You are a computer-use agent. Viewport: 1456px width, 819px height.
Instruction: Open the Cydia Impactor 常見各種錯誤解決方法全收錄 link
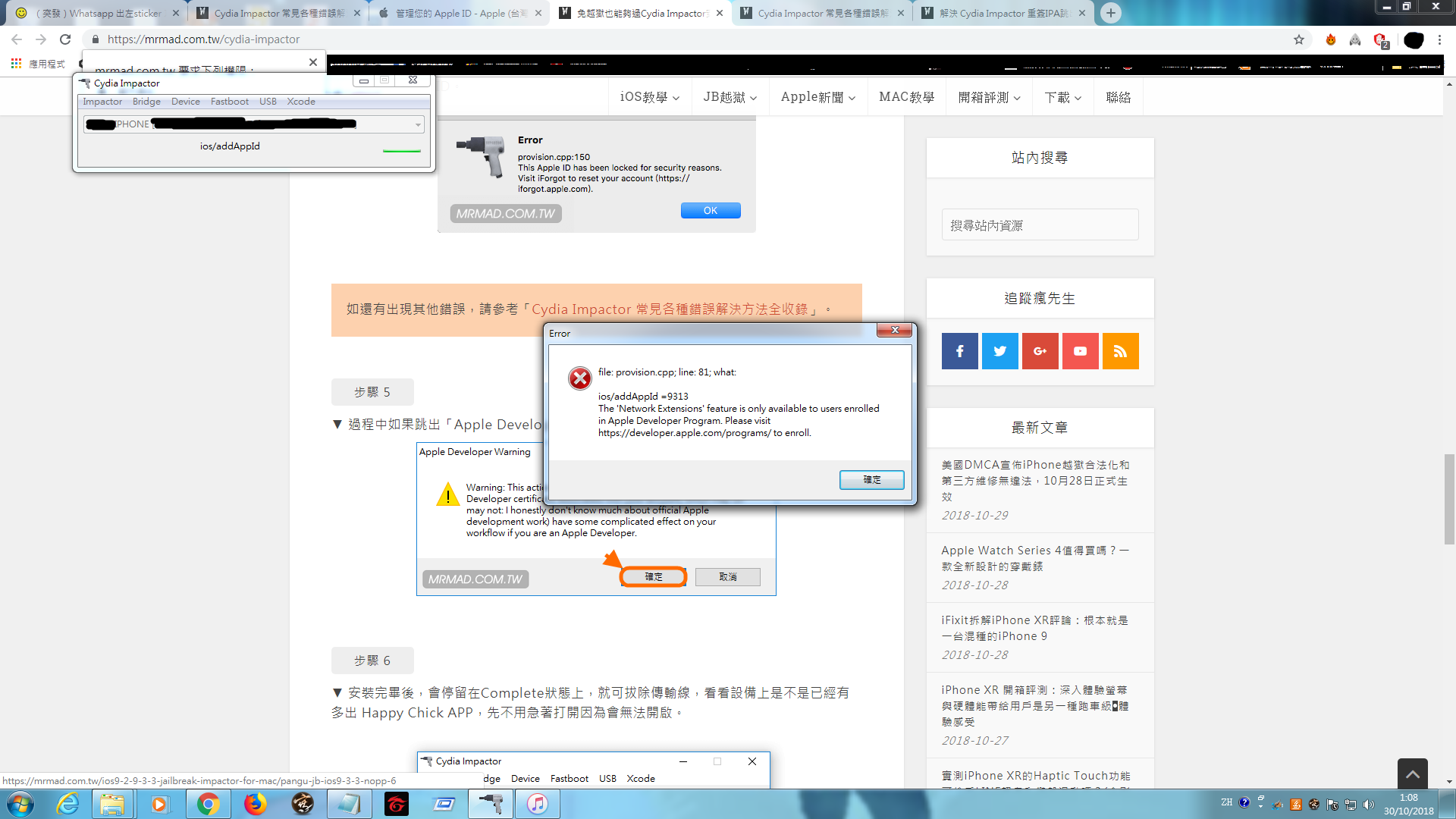[670, 309]
